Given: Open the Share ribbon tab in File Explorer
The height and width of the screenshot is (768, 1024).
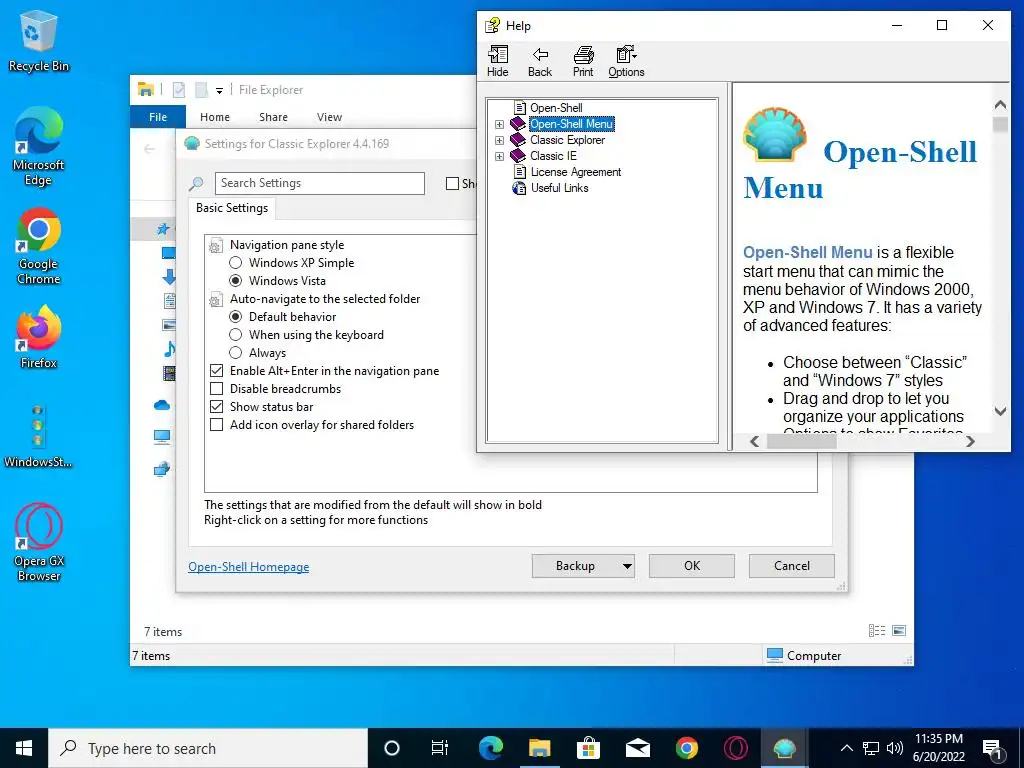Looking at the screenshot, I should coord(273,117).
